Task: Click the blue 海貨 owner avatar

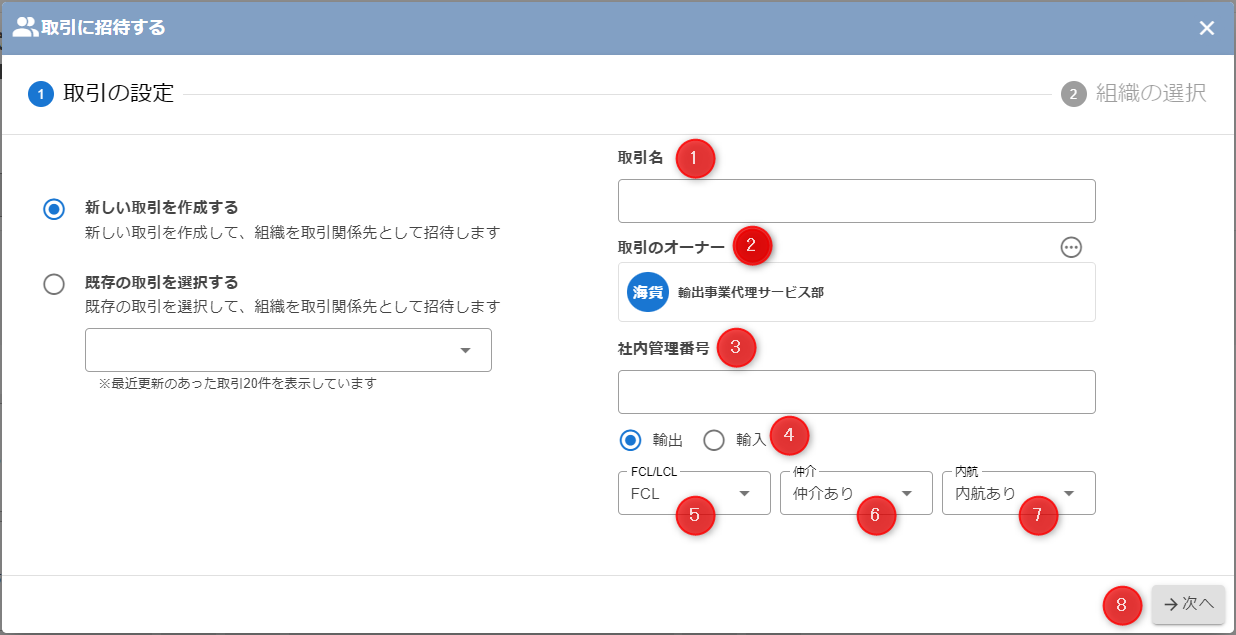Action: tap(648, 292)
